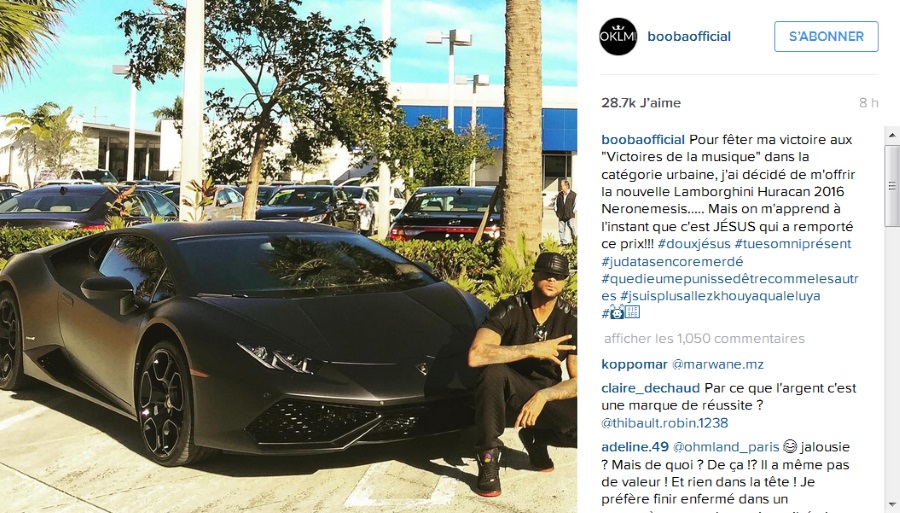
Task: Click the scrollbar up arrow
Action: (x=892, y=135)
